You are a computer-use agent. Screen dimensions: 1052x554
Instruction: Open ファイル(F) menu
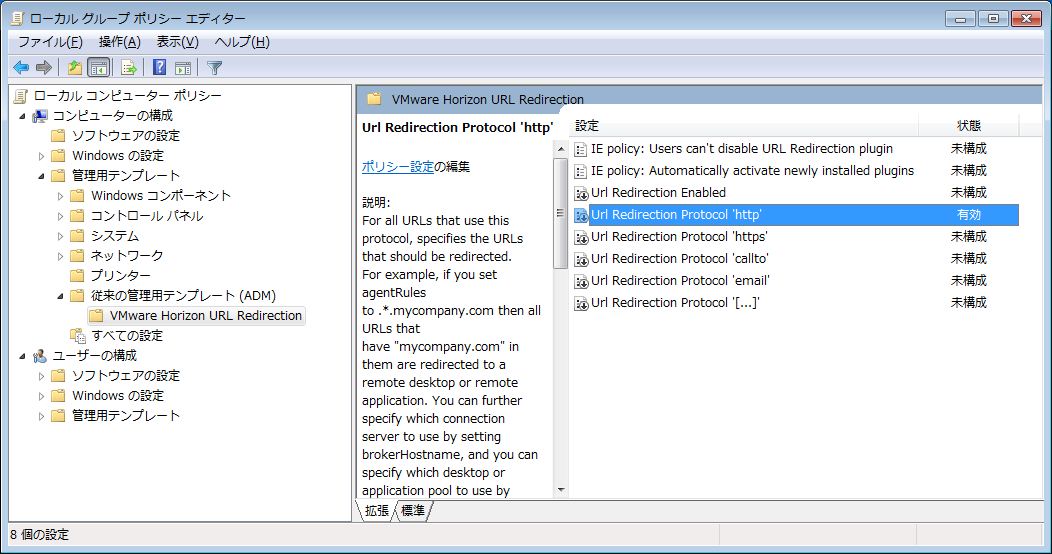point(50,42)
